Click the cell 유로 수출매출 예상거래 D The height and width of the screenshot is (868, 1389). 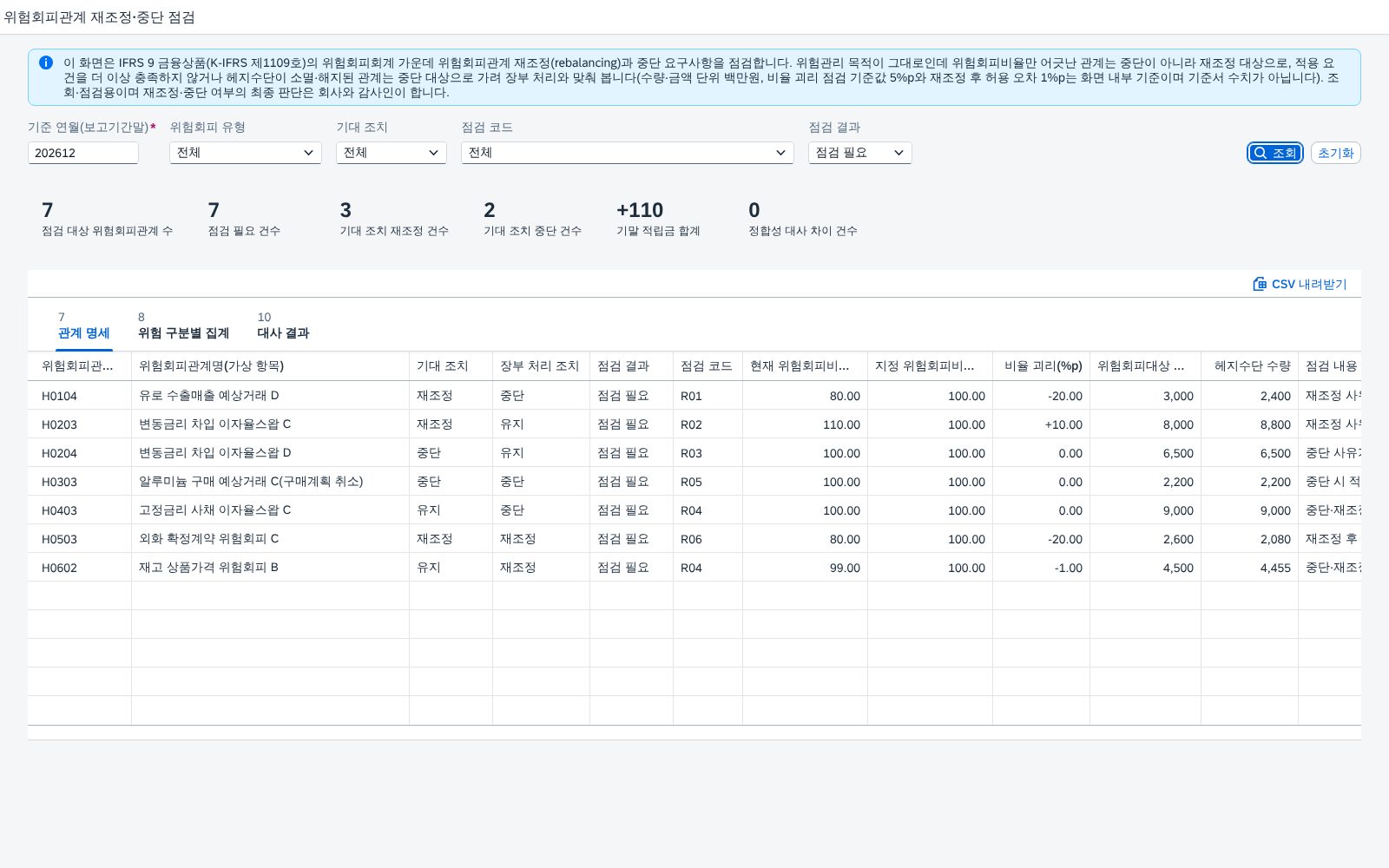click(x=209, y=396)
